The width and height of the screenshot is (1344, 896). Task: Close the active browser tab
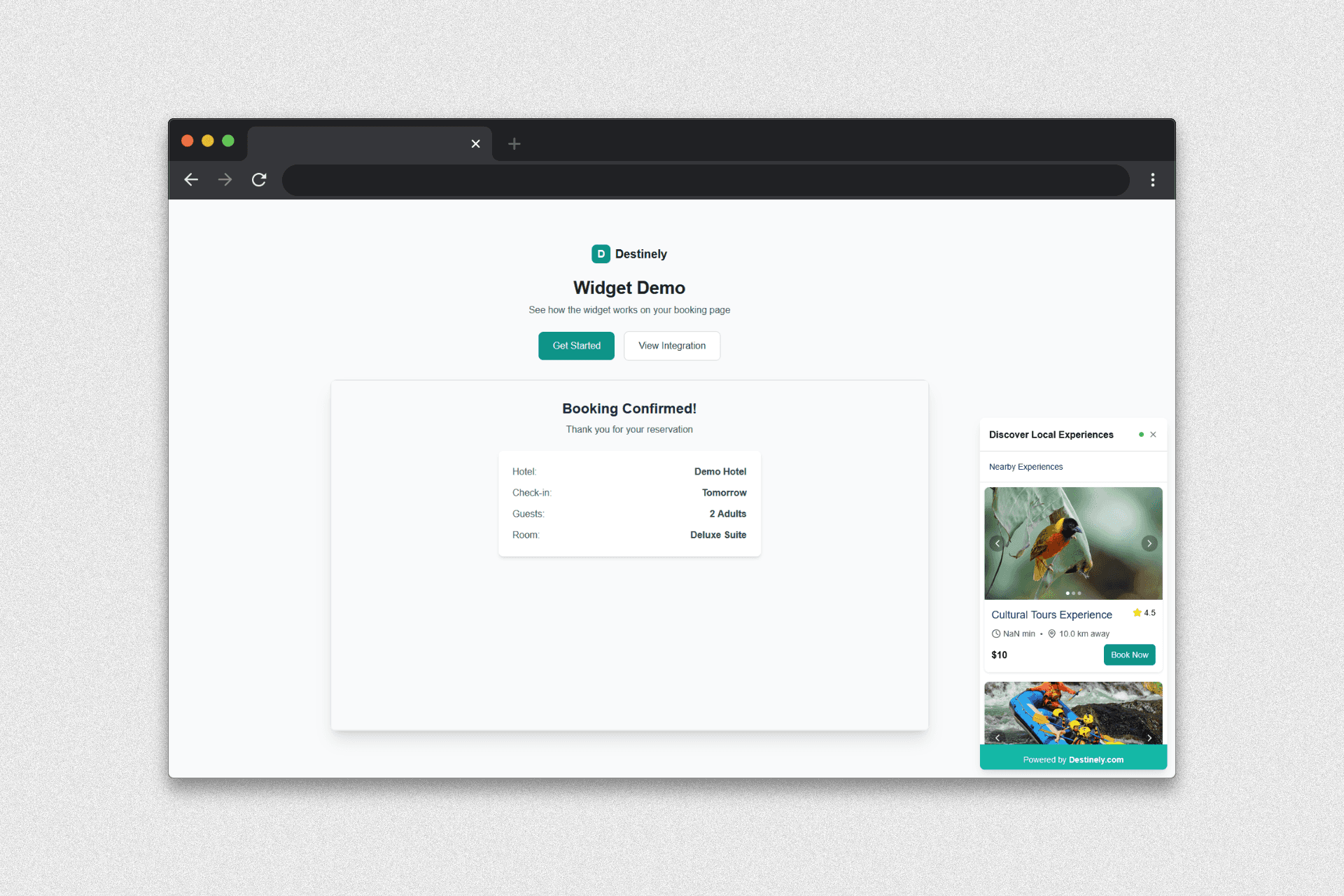click(475, 143)
